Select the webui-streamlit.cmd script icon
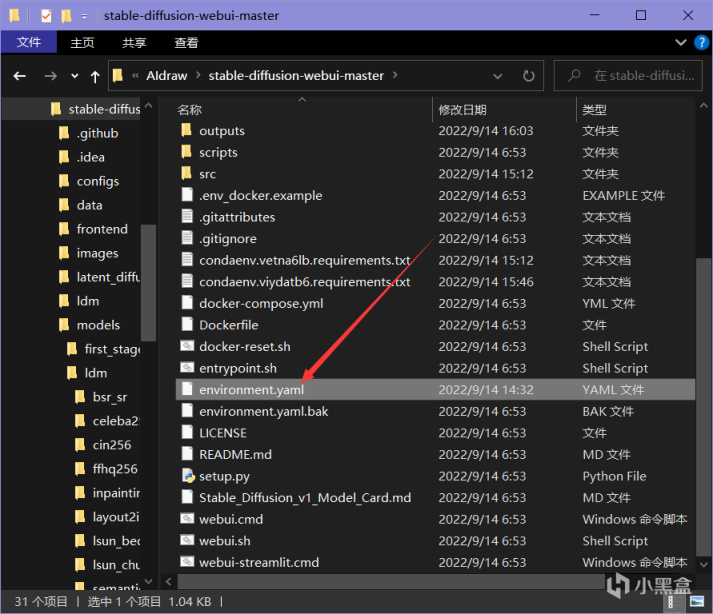 [x=187, y=562]
